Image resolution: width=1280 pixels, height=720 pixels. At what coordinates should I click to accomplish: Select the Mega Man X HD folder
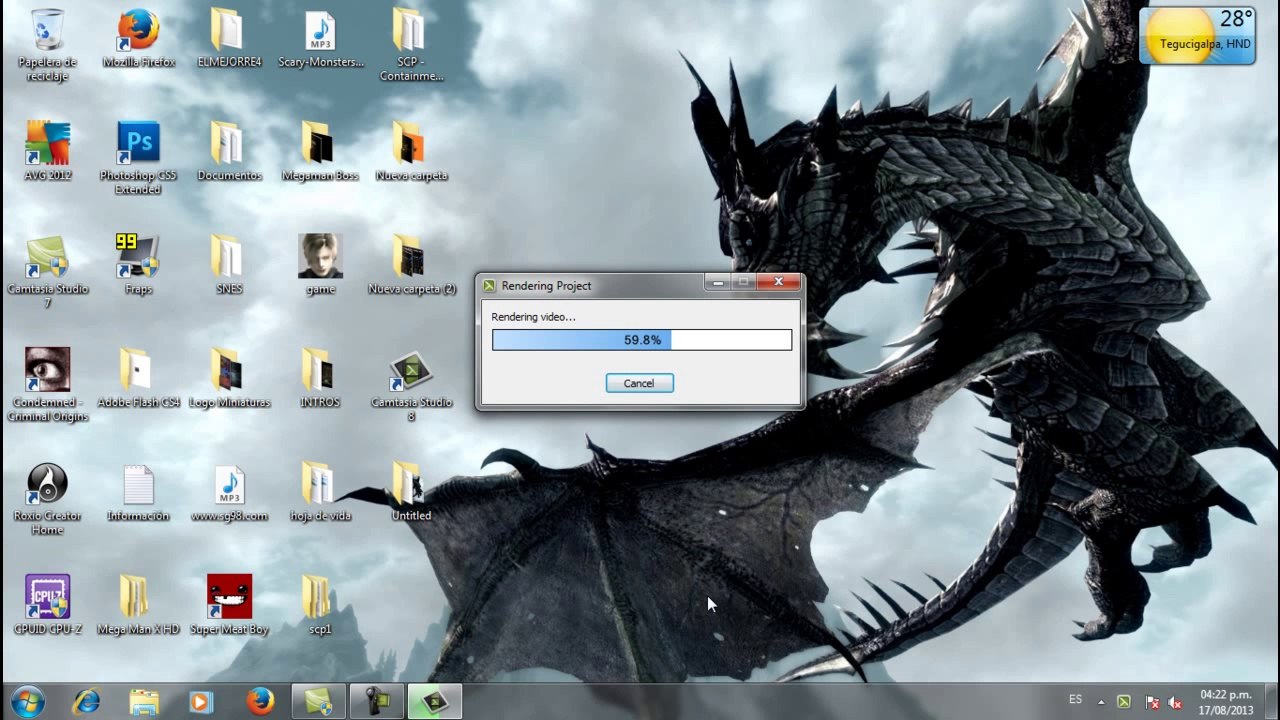[x=138, y=605]
